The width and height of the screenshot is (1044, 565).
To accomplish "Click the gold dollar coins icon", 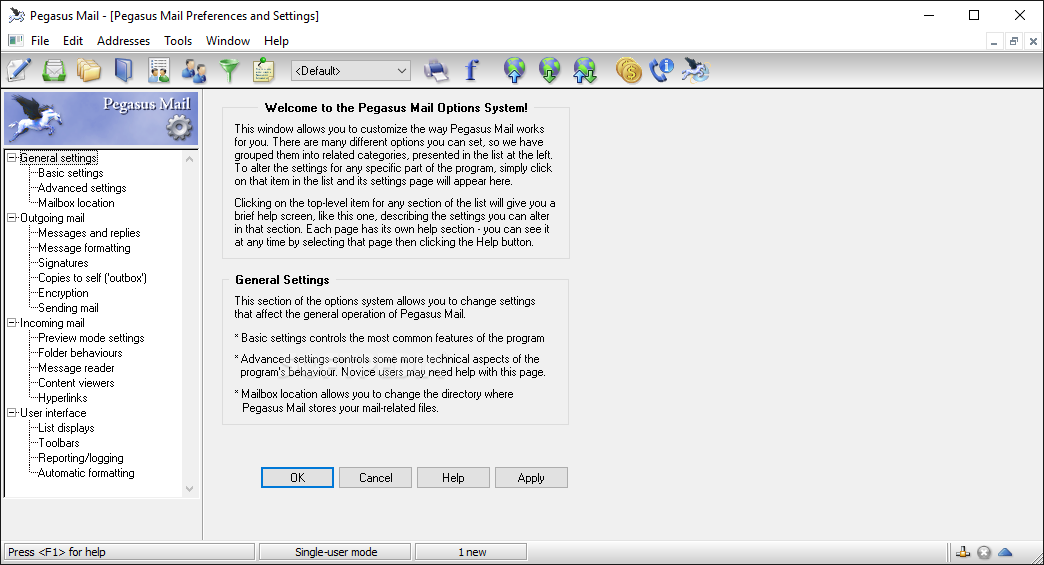I will pos(628,70).
